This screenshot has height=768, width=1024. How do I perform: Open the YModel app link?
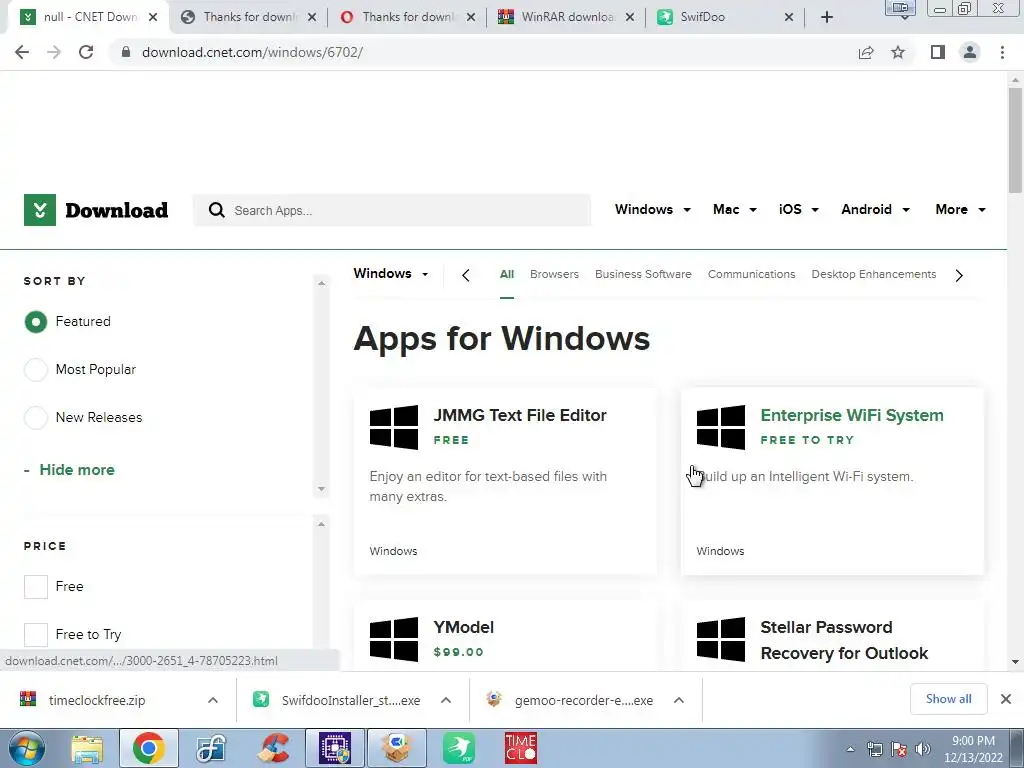click(464, 628)
